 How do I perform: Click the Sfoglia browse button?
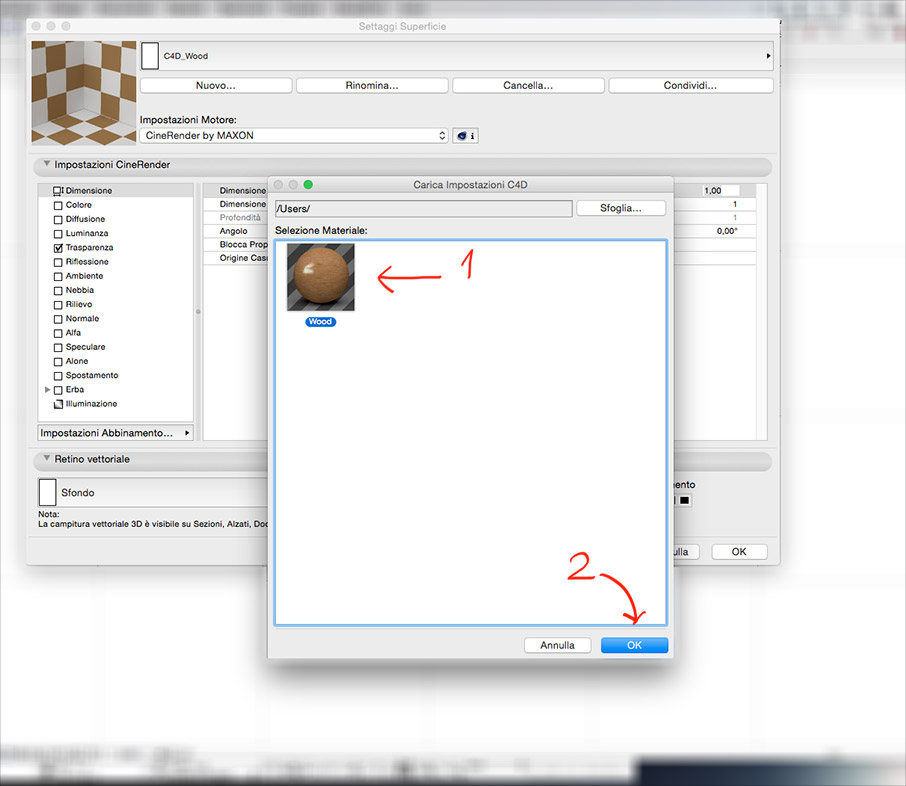pyautogui.click(x=621, y=208)
